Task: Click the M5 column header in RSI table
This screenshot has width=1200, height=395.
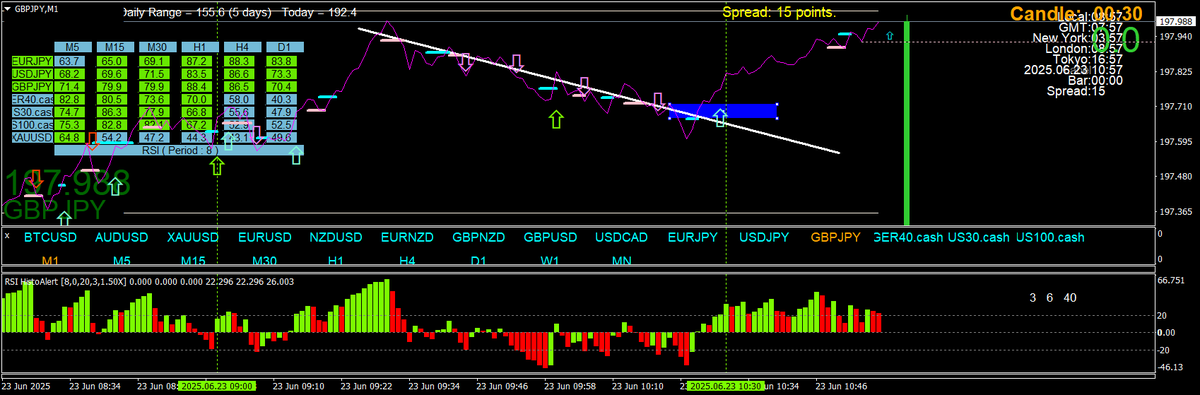Action: pos(72,47)
